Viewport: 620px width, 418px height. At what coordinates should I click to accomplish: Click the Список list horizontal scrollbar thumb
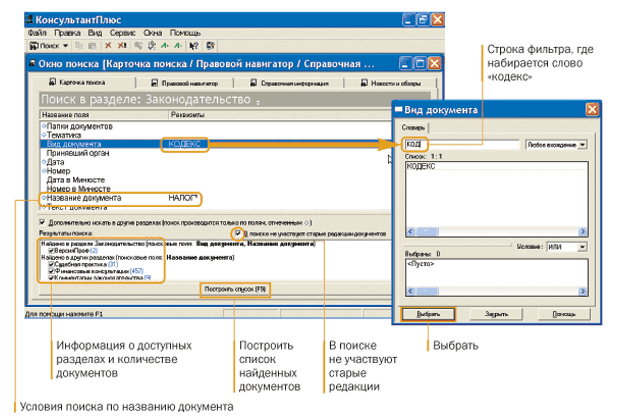click(426, 231)
